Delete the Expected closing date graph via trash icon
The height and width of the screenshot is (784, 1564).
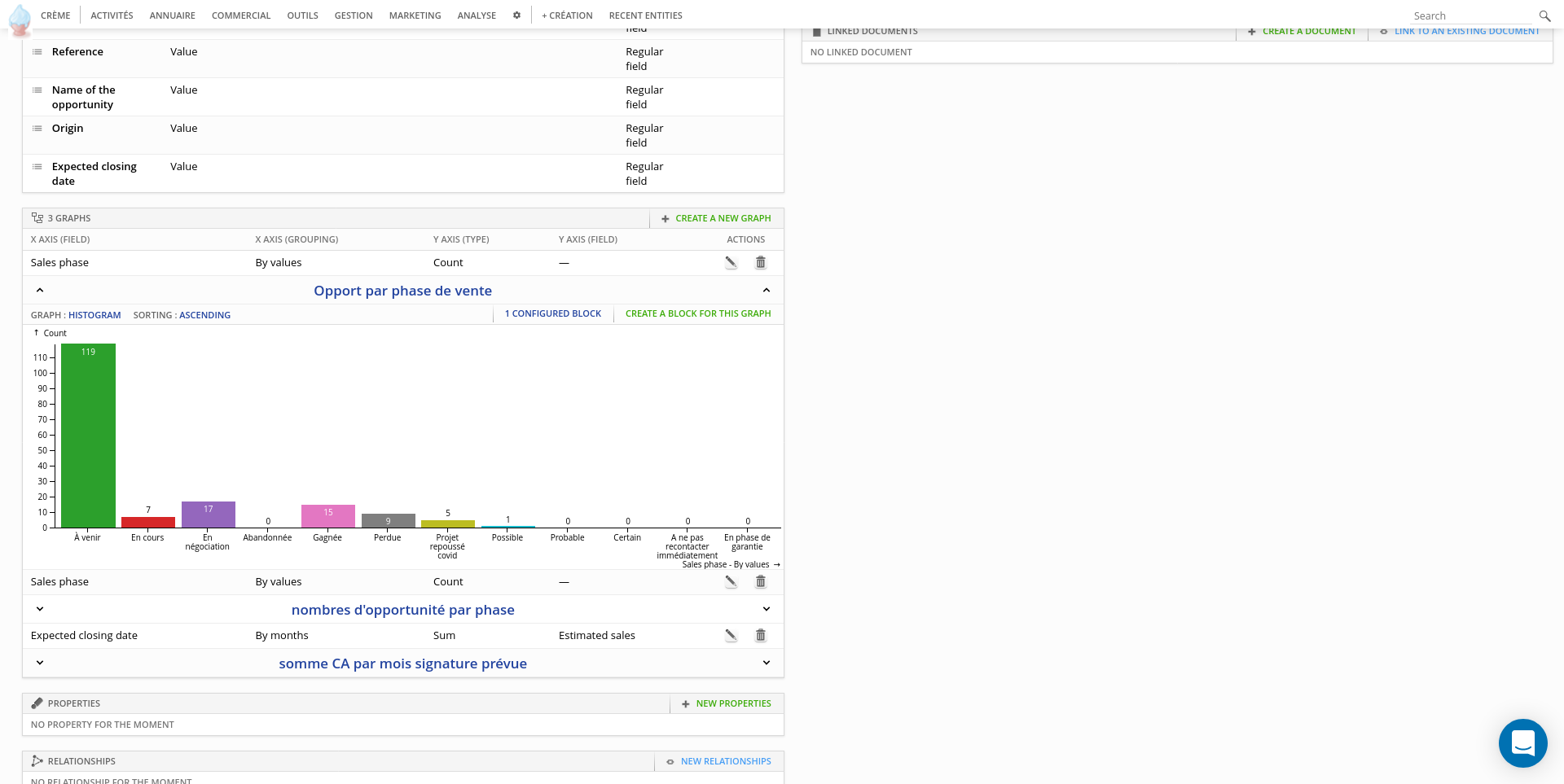760,635
